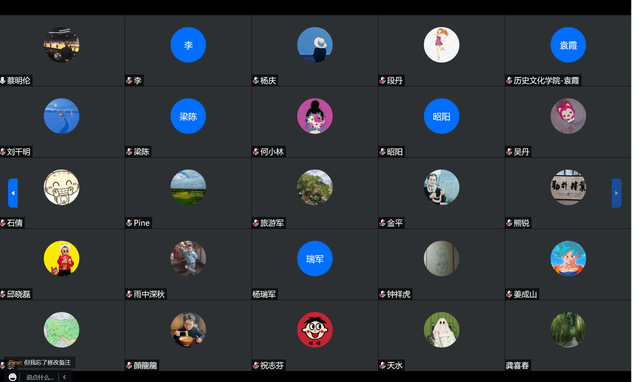638x382 pixels.
Task: Select the 袁霞 blue circle avatar
Action: tap(568, 45)
